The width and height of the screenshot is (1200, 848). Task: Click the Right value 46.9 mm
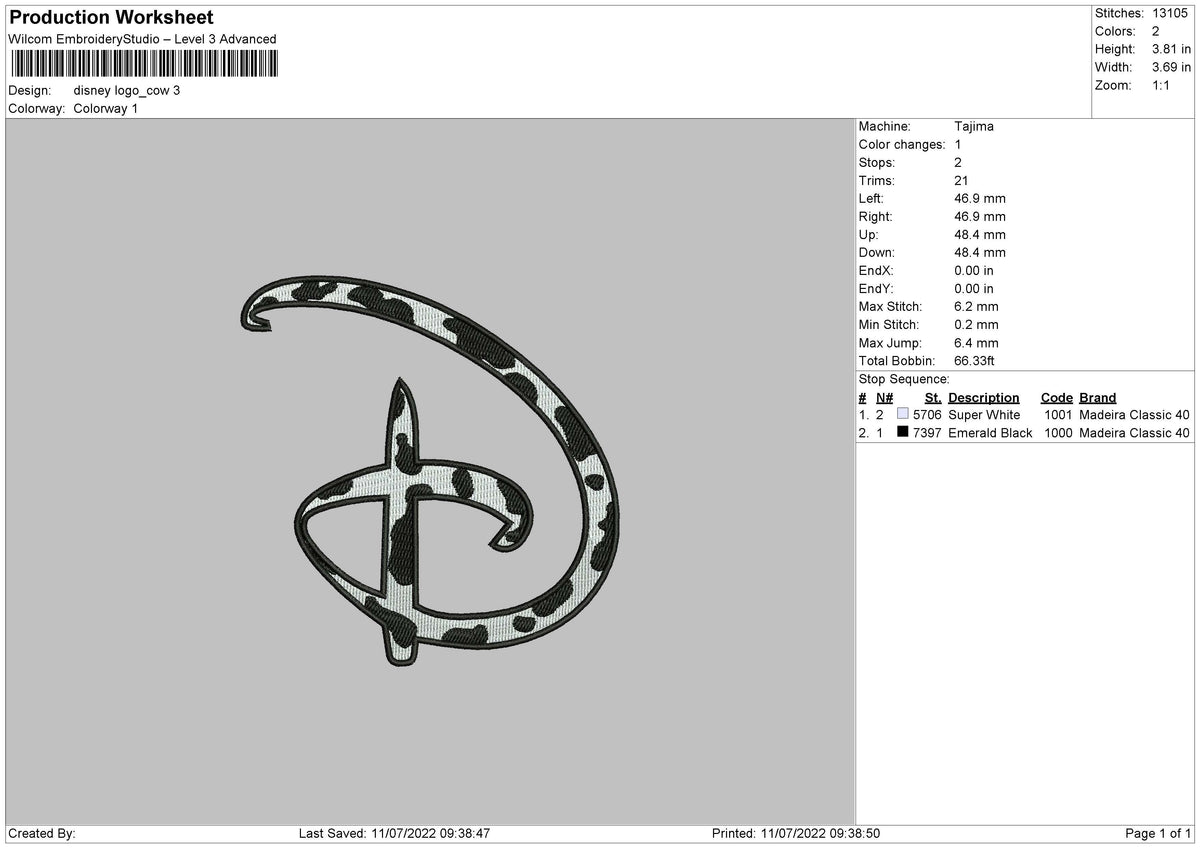(x=980, y=217)
